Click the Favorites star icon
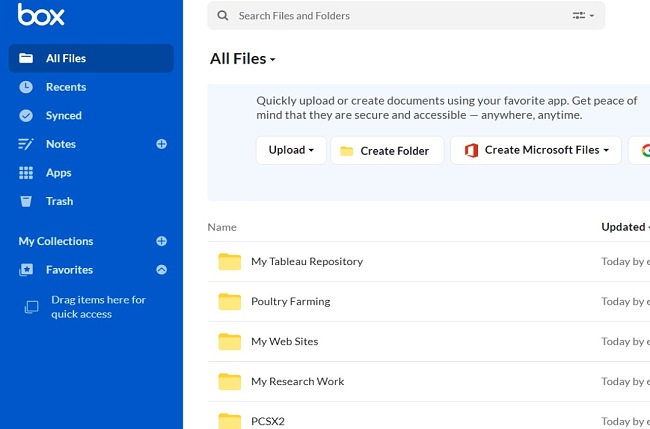The width and height of the screenshot is (650, 429). click(26, 270)
